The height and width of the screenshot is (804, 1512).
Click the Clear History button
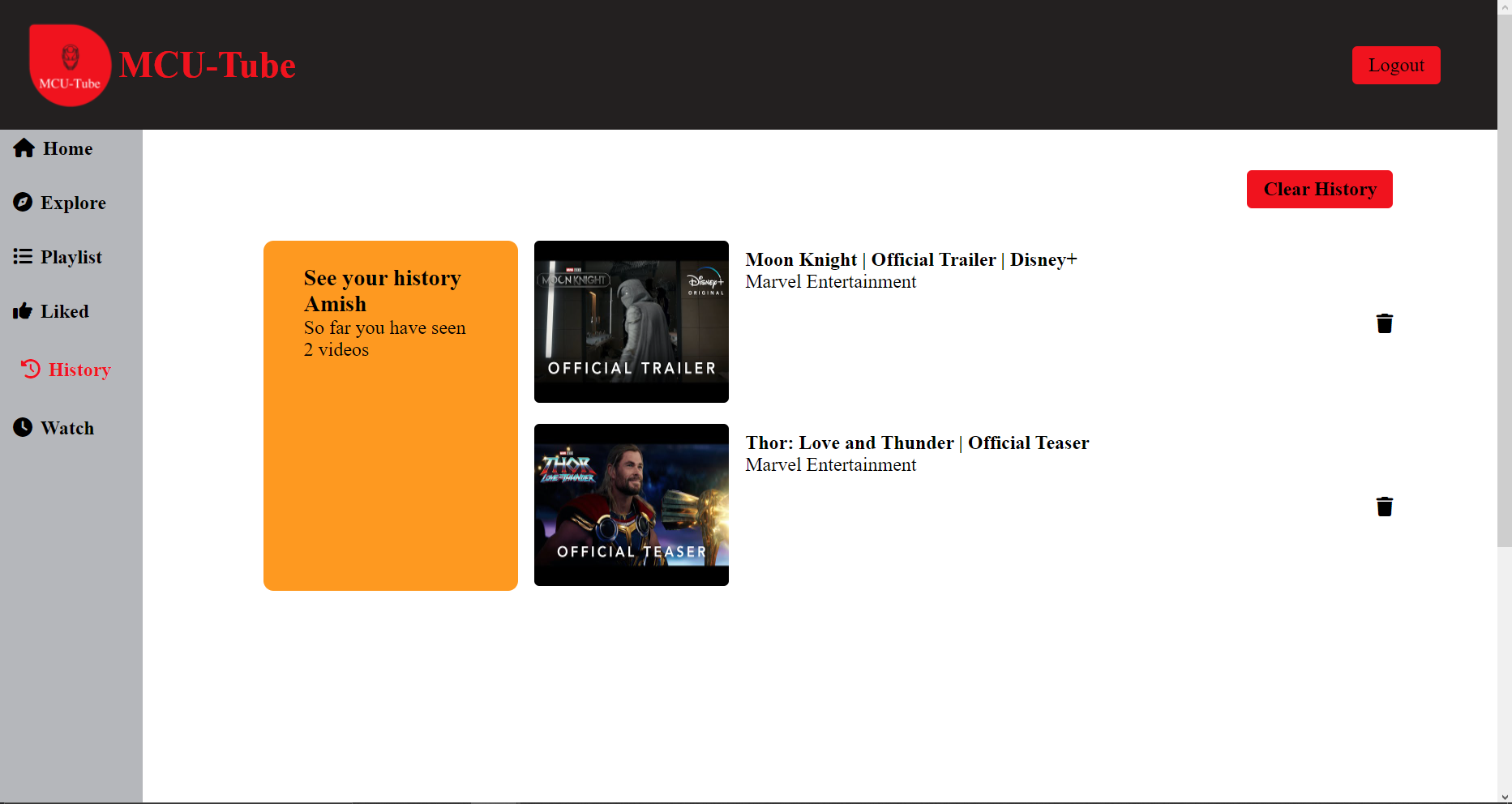[1319, 189]
